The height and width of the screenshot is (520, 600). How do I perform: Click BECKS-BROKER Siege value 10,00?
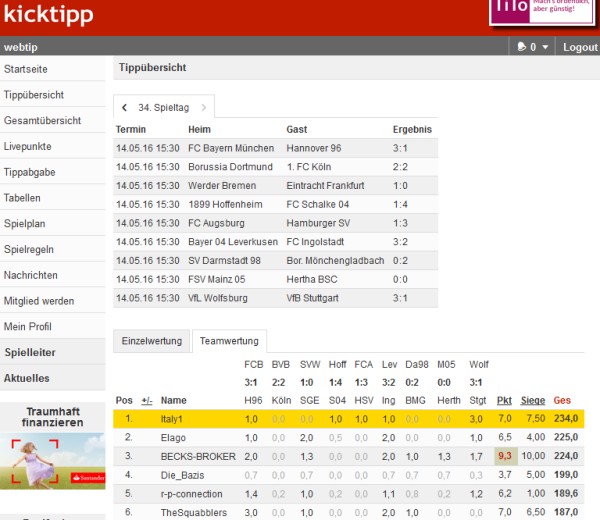(x=533, y=456)
